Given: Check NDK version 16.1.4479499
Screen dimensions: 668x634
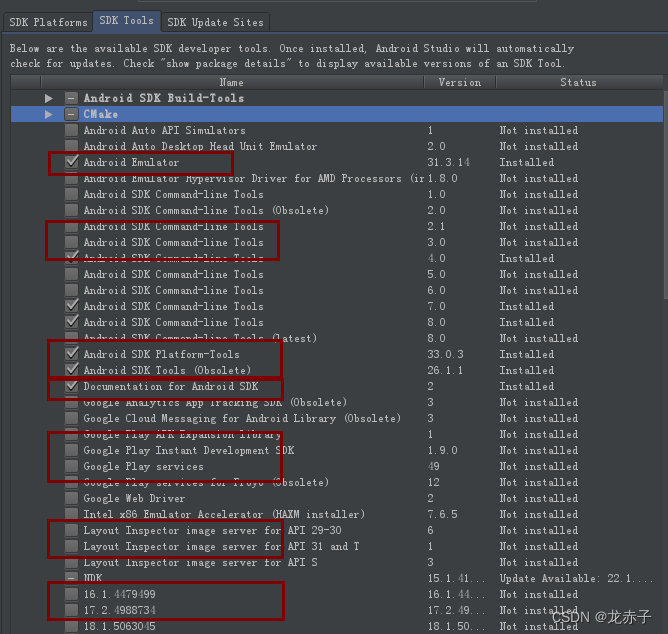Looking at the screenshot, I should coord(72,594).
